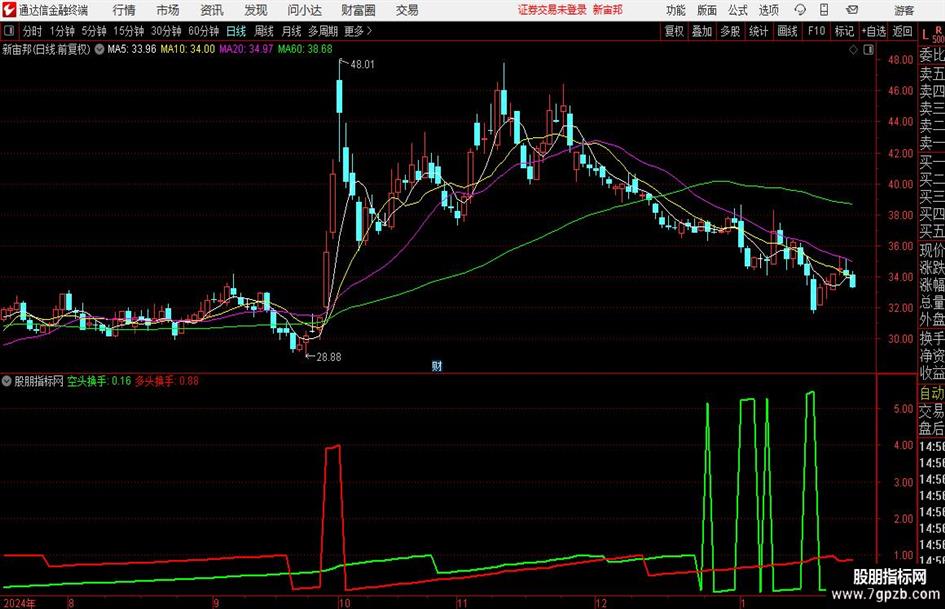Image resolution: width=945 pixels, height=609 pixels.
Task: Open the mail envelope icon
Action: pyautogui.click(x=852, y=10)
